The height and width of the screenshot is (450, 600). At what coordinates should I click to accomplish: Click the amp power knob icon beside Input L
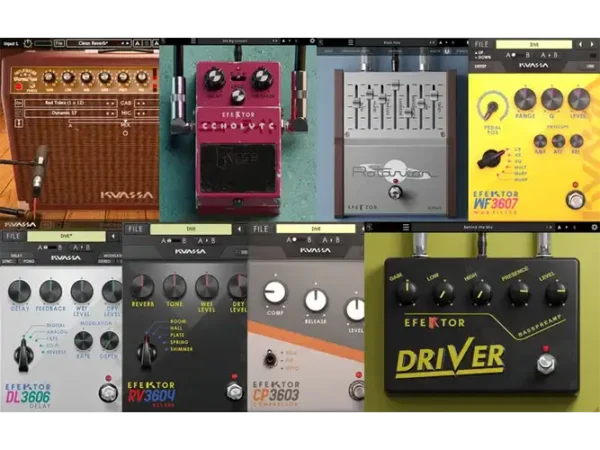click(x=28, y=43)
